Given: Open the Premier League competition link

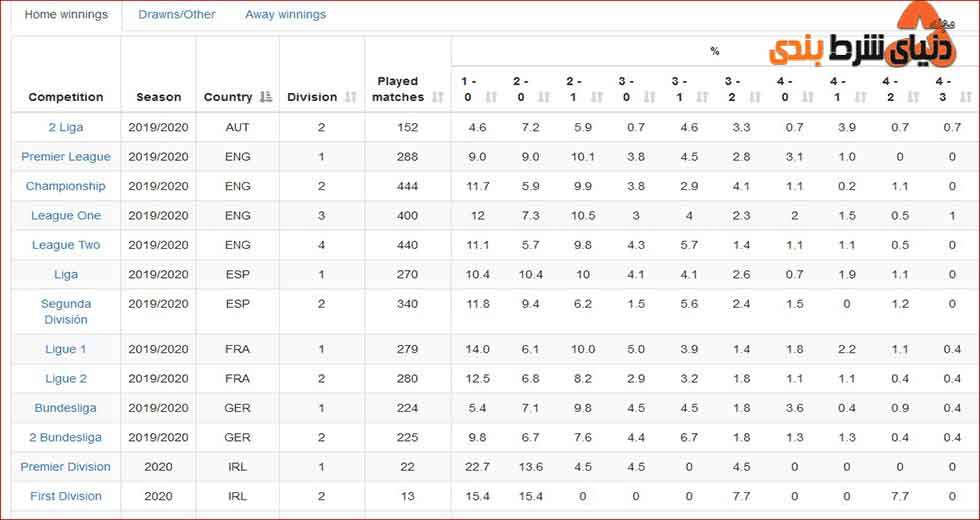Looking at the screenshot, I should (66, 157).
